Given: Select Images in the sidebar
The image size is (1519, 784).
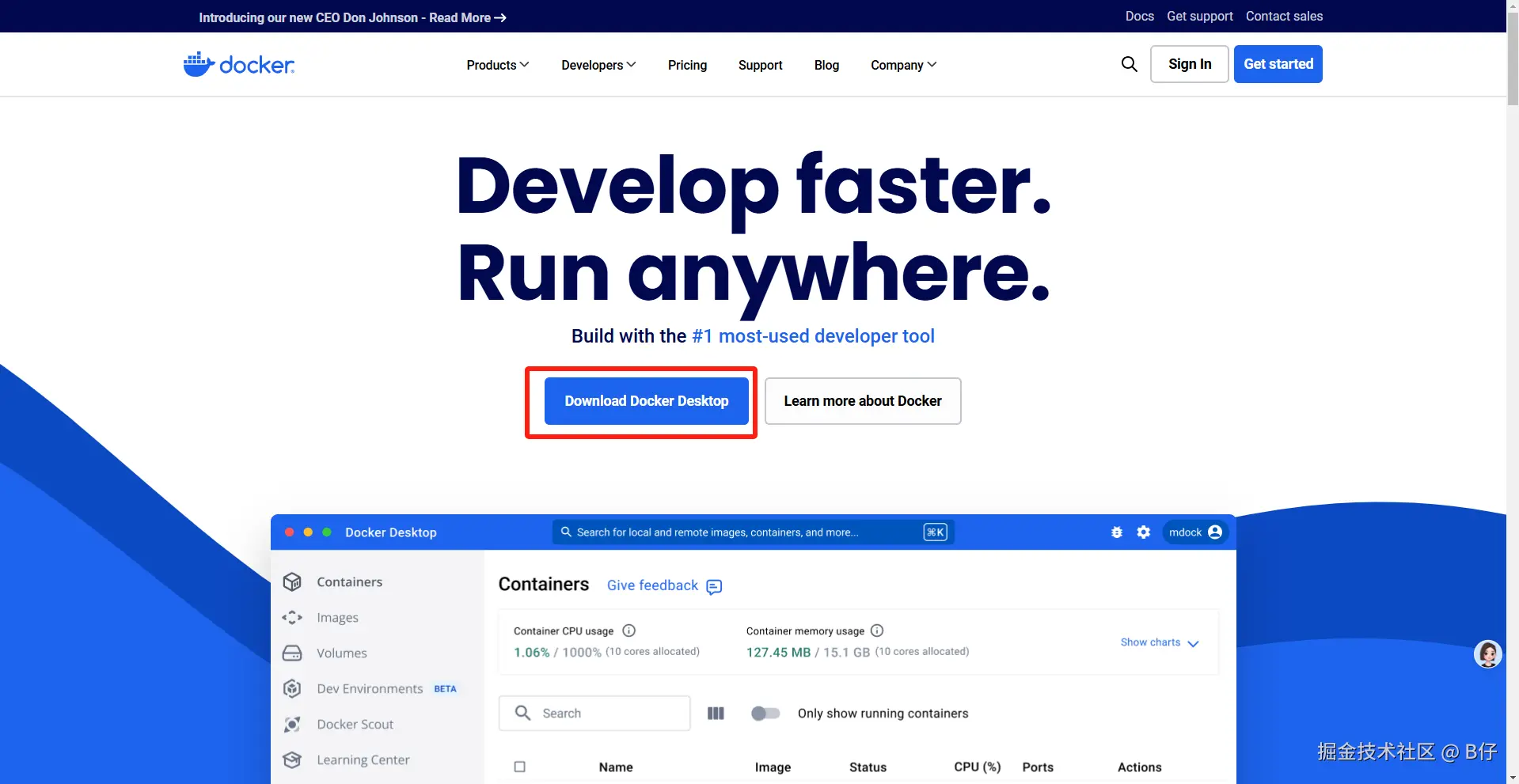Looking at the screenshot, I should (337, 617).
